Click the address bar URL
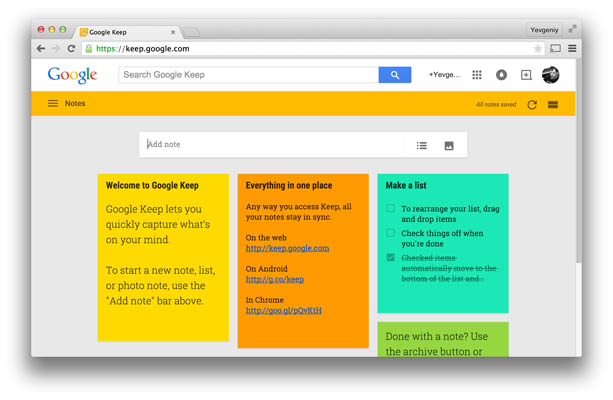 [x=143, y=48]
